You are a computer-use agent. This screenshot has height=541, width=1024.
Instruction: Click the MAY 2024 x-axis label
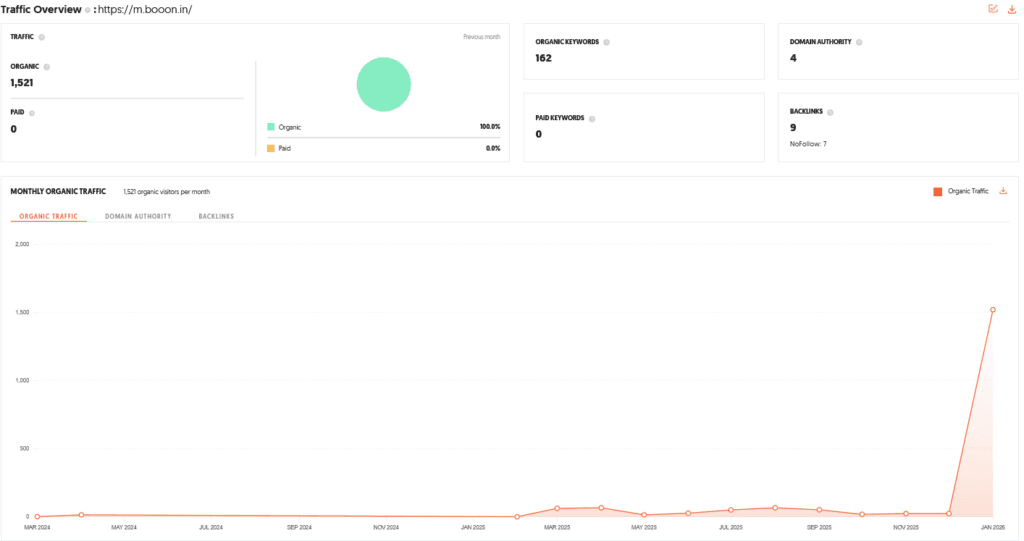click(123, 527)
